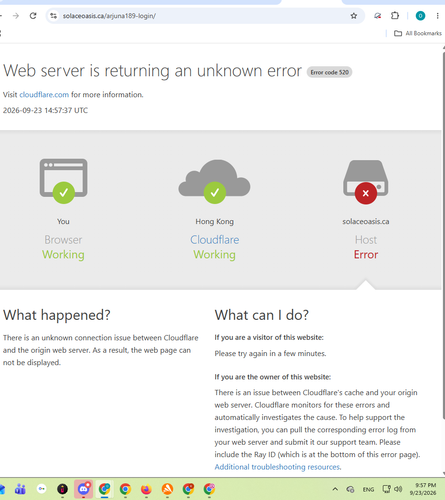
Task: Open Additional troubleshooting resources link
Action: point(277,467)
